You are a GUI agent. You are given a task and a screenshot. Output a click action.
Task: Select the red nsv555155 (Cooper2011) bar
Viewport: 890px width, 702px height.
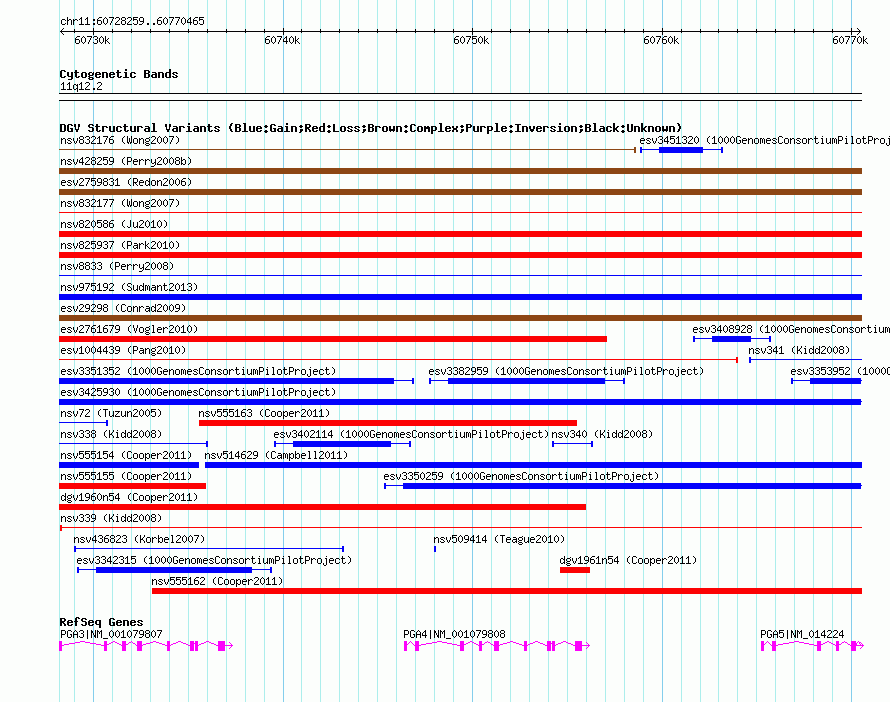132,486
